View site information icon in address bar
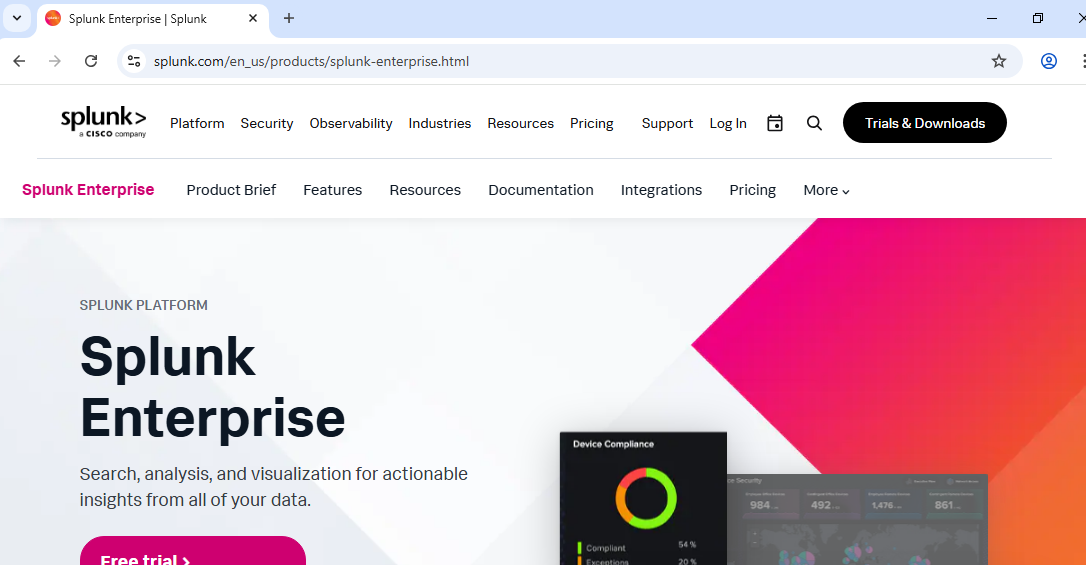Viewport: 1086px width, 565px height. coord(134,61)
